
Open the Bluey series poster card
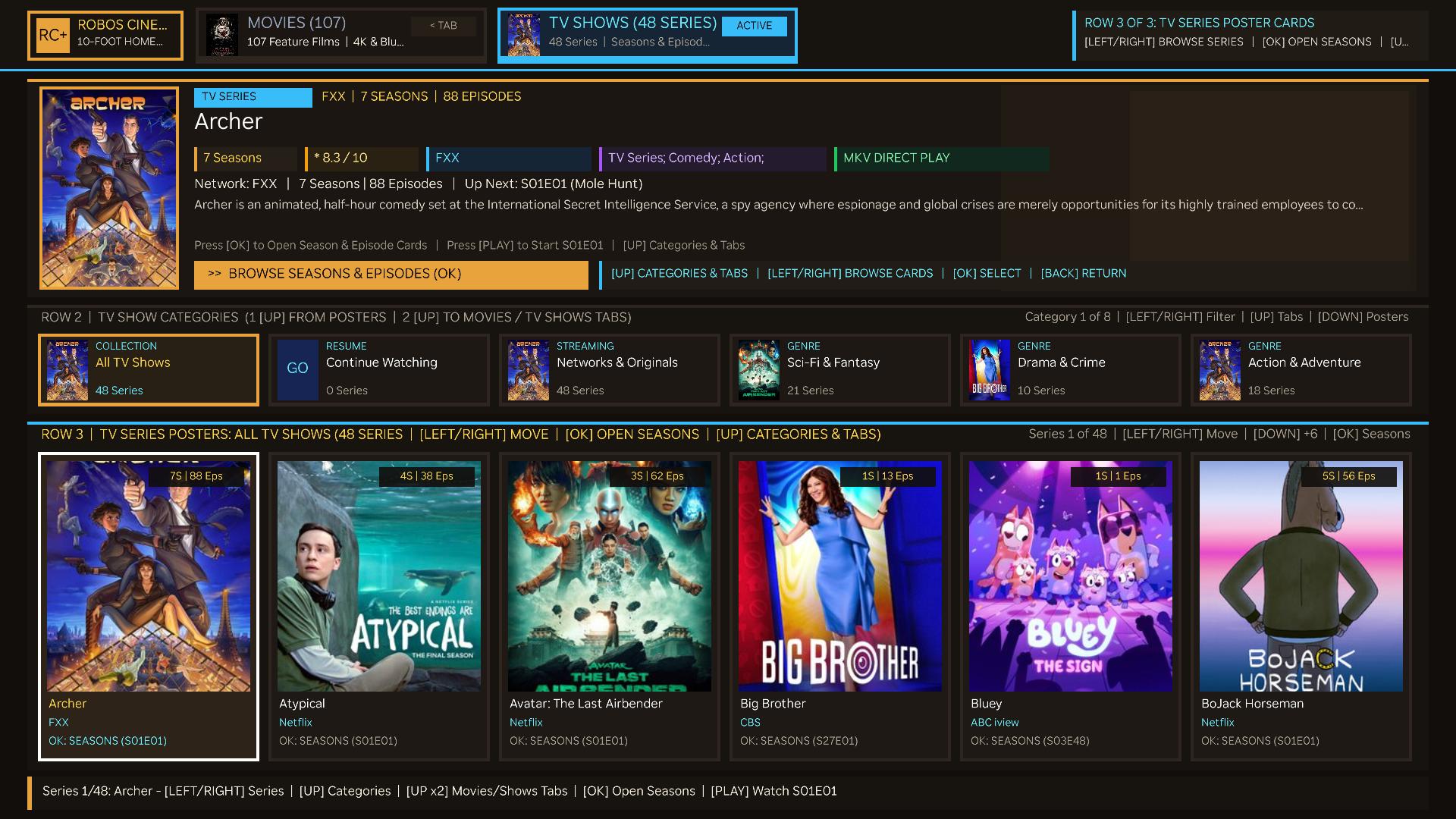(x=1071, y=606)
